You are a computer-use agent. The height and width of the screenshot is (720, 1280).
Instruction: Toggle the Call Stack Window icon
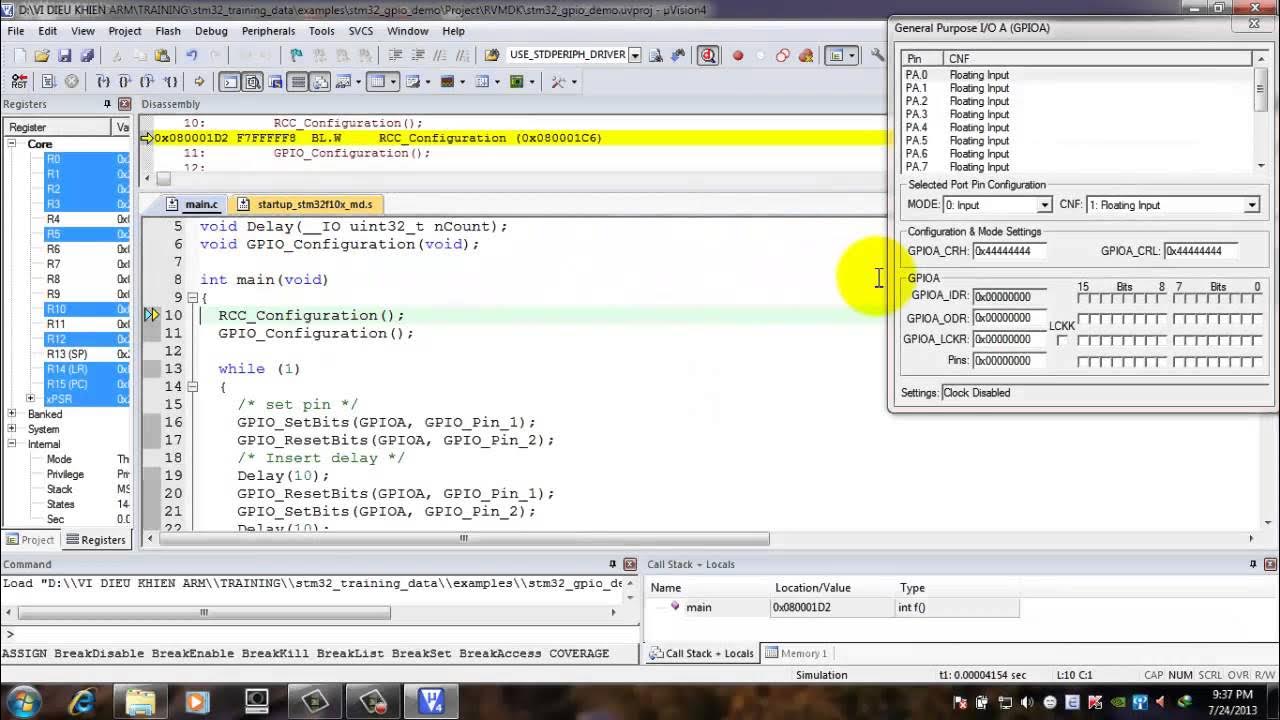[320, 82]
